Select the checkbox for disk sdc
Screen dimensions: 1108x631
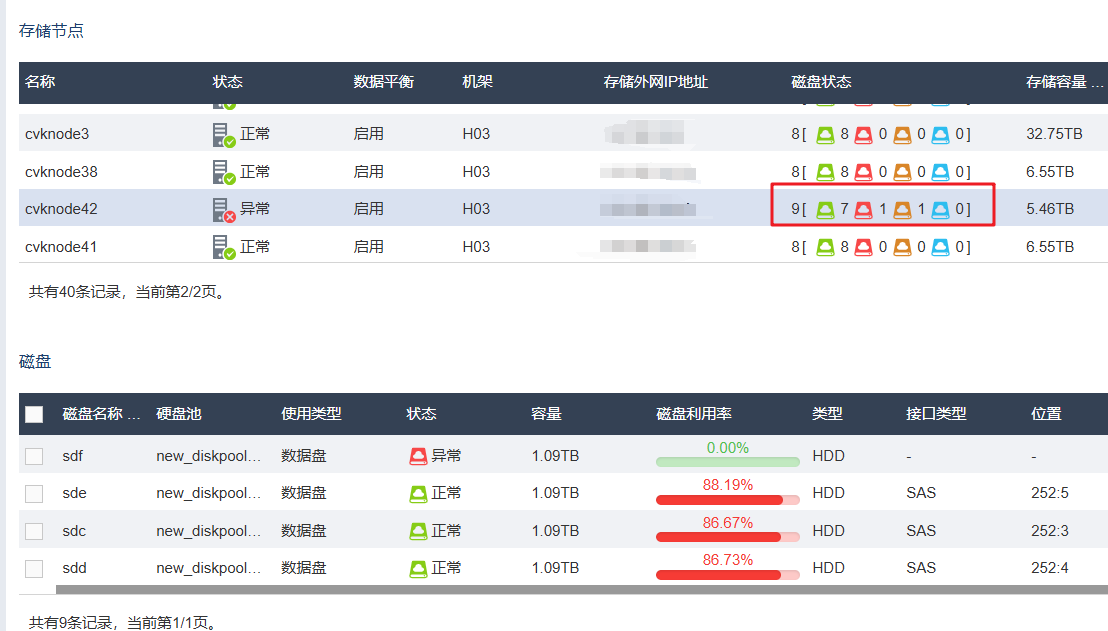tap(34, 531)
